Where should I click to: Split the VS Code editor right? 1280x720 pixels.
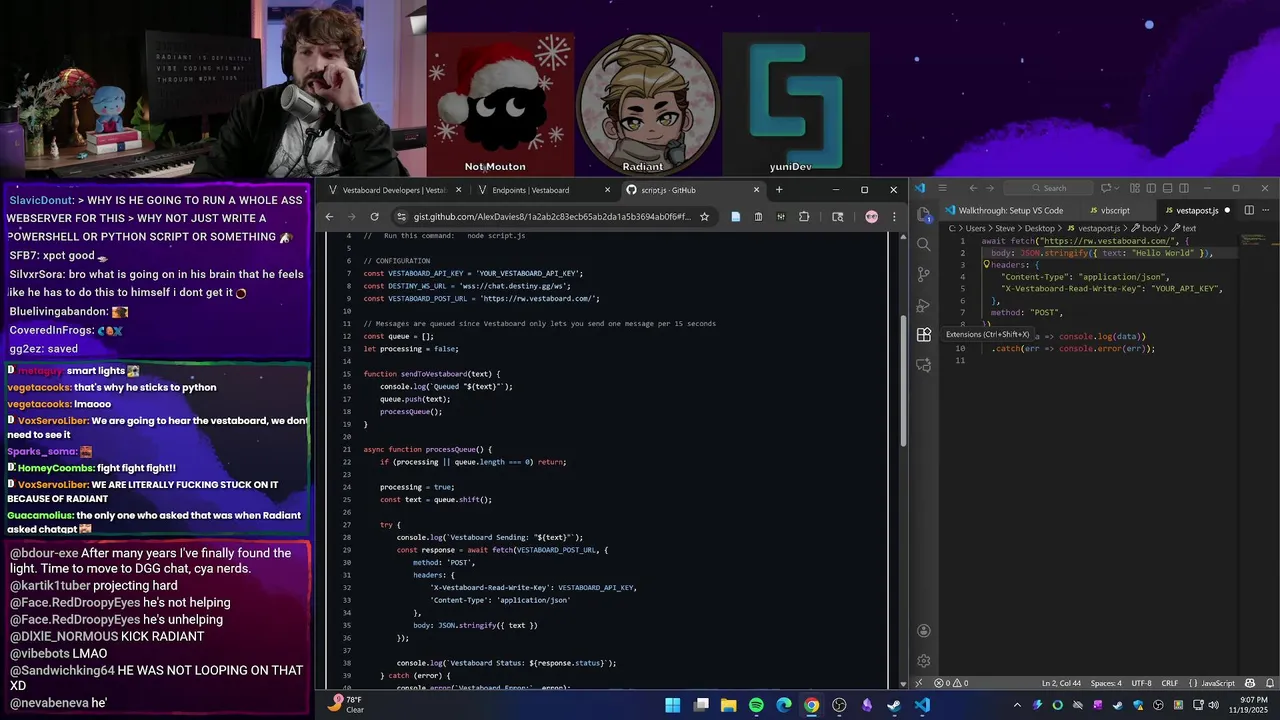(x=1250, y=210)
